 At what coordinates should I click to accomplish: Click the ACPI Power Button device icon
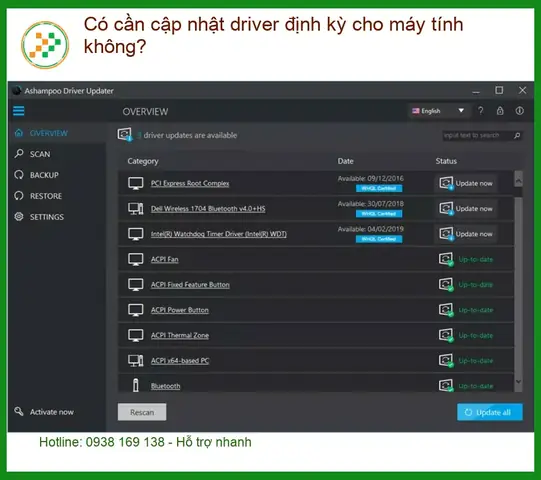pos(136,310)
